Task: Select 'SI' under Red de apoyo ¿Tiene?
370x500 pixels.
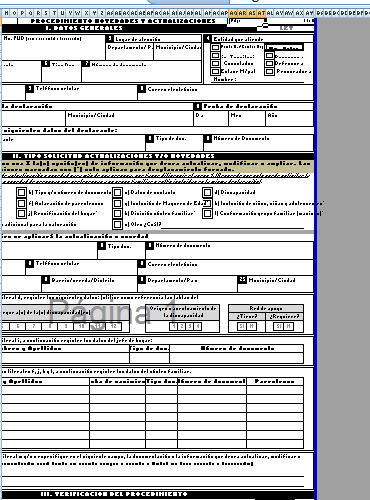Action: click(242, 326)
